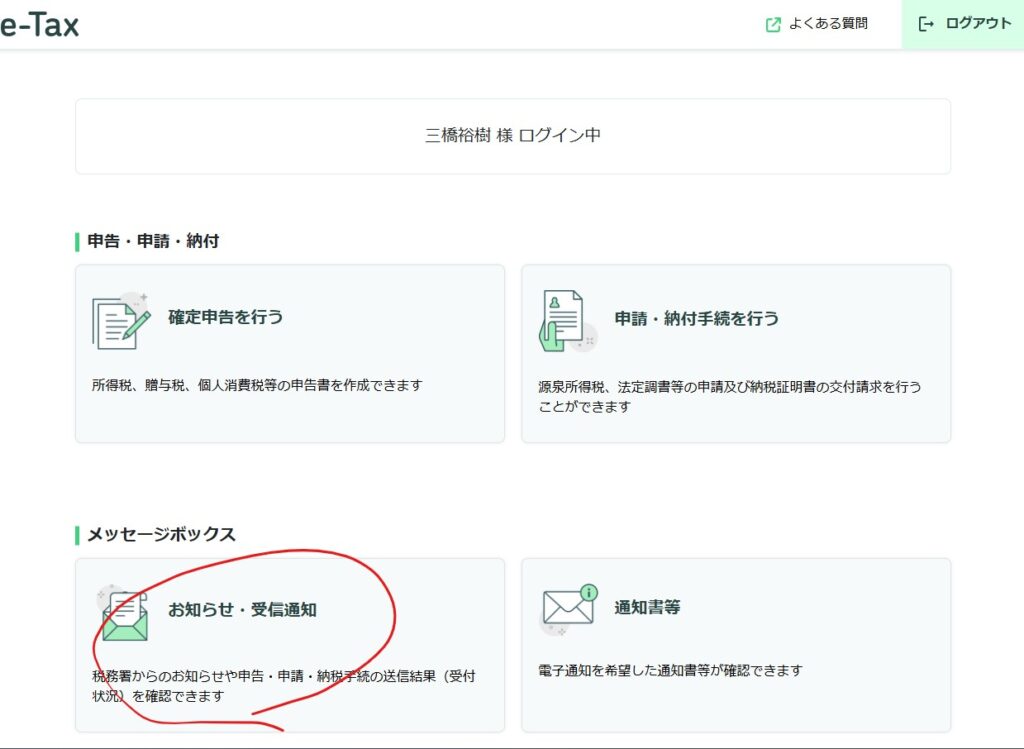Image resolution: width=1024 pixels, height=749 pixels.
Task: Click the envelope info icon for 通知書等
Action: tap(569, 609)
